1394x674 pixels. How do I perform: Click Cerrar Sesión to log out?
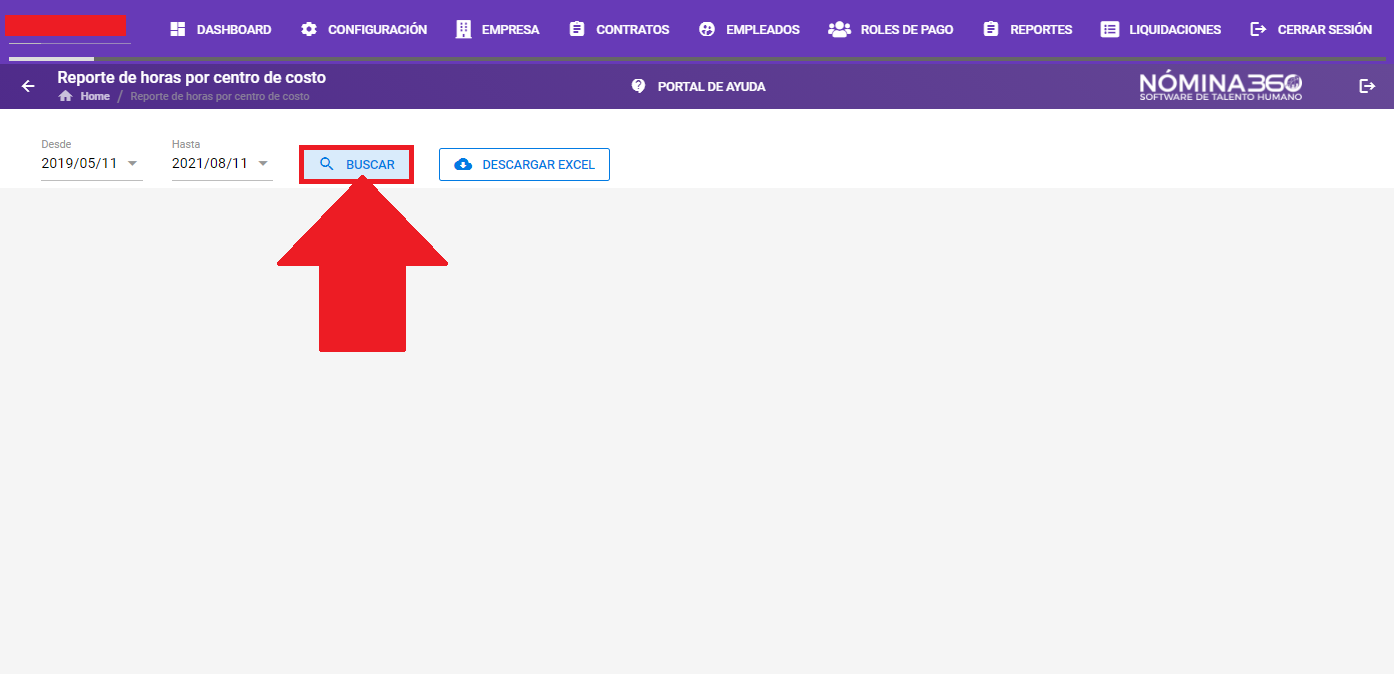pos(1311,30)
